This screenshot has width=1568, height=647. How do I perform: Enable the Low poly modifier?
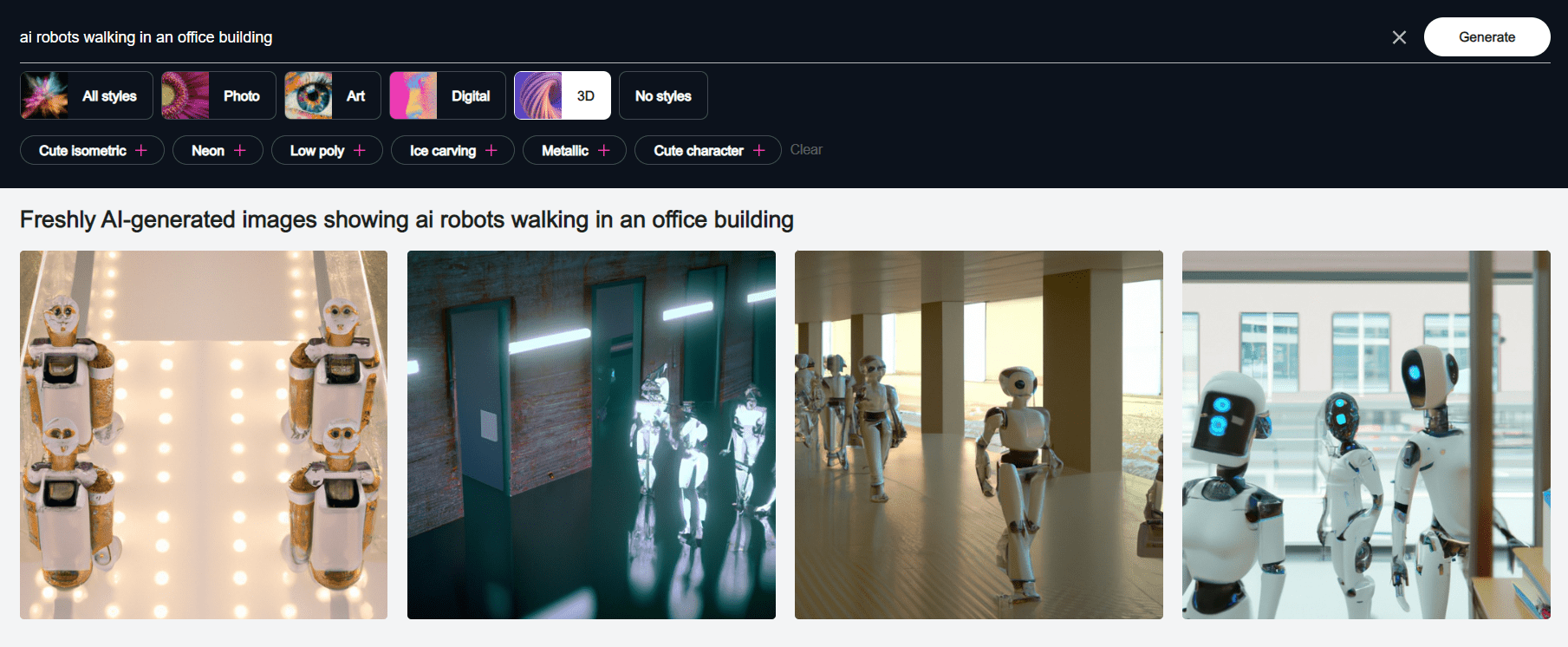[x=327, y=150]
